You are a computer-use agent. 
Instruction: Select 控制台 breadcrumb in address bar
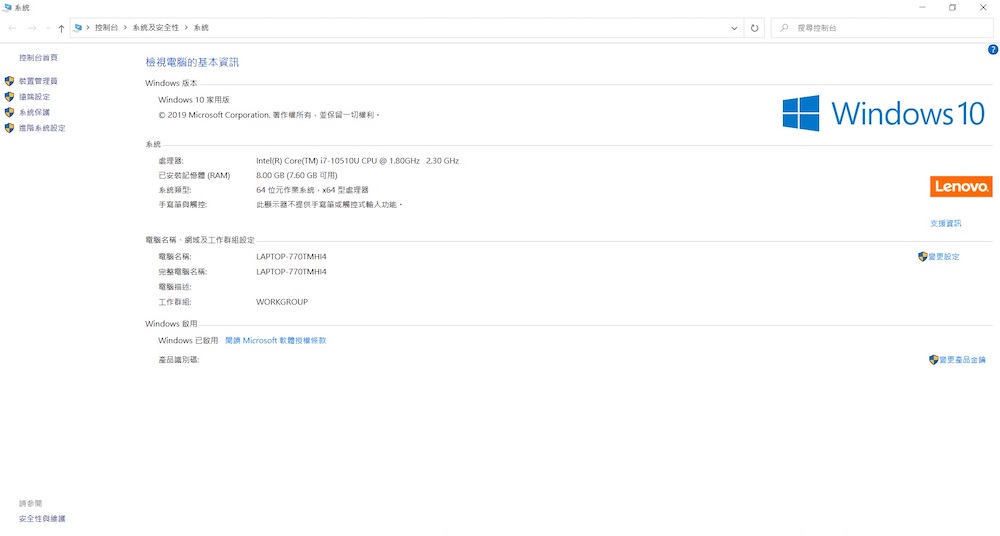(x=107, y=27)
